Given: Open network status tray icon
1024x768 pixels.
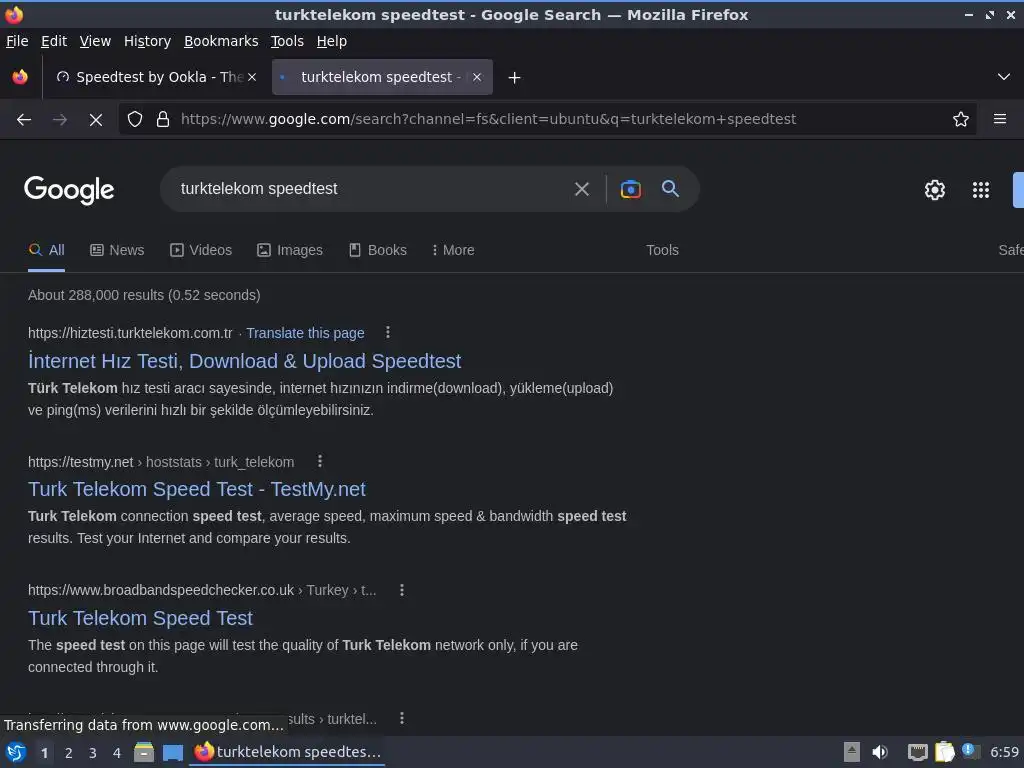Looking at the screenshot, I should 918,752.
